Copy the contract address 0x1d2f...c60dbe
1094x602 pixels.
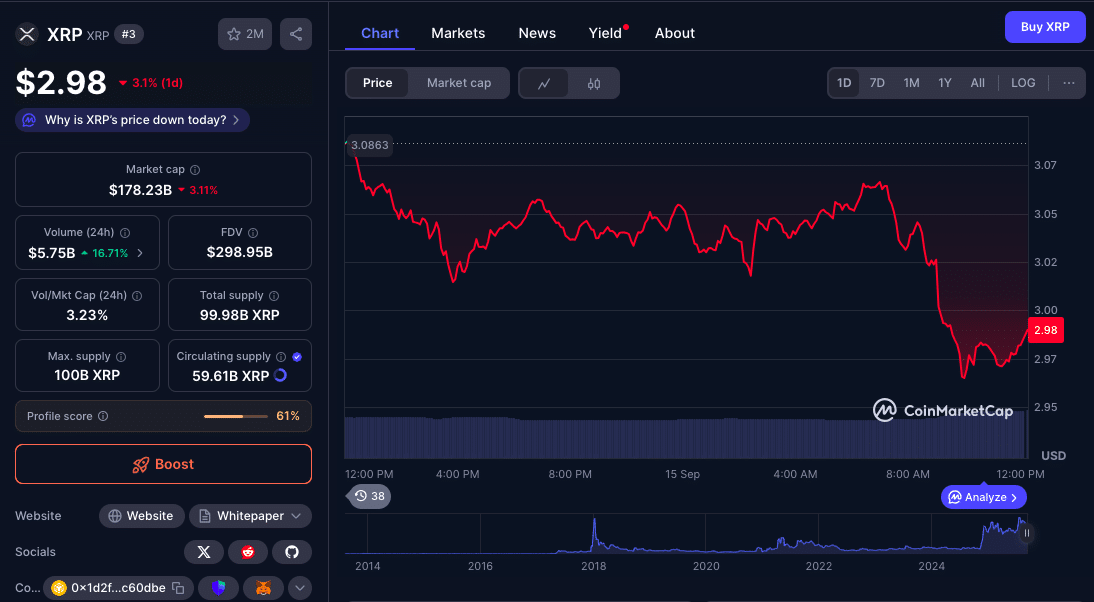179,588
